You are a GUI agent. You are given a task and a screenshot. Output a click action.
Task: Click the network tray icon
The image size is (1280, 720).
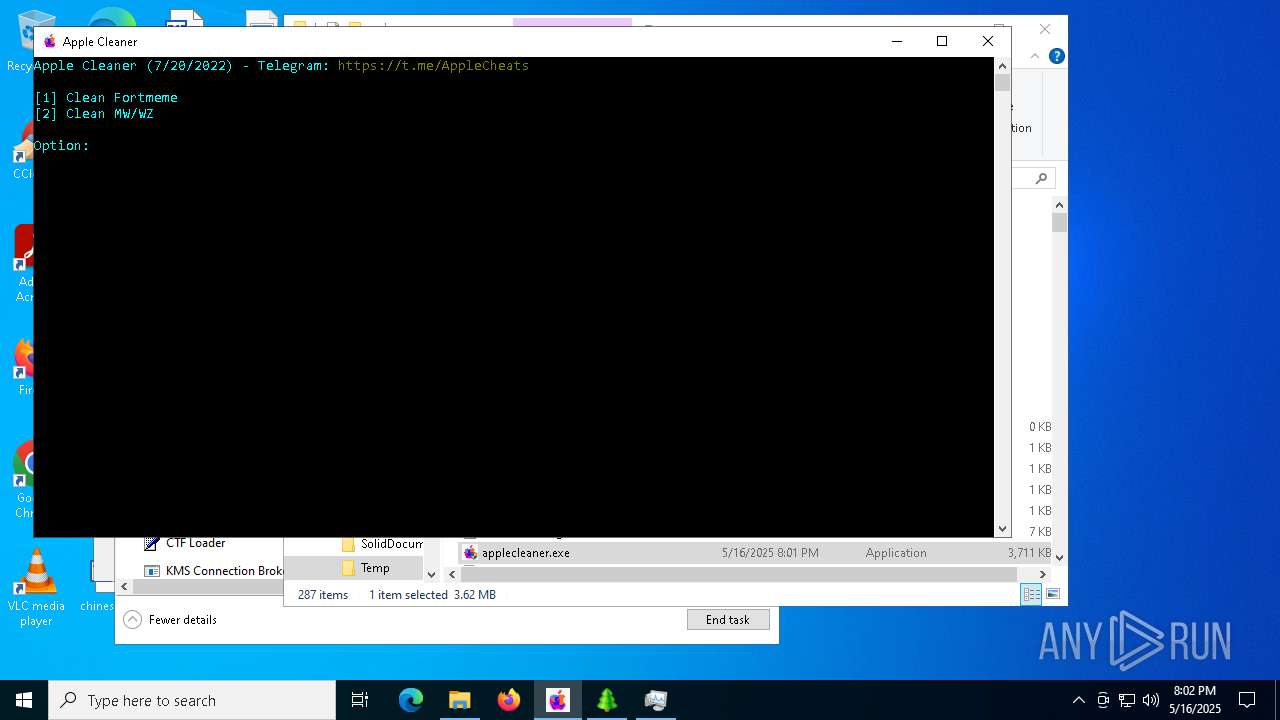(1127, 700)
